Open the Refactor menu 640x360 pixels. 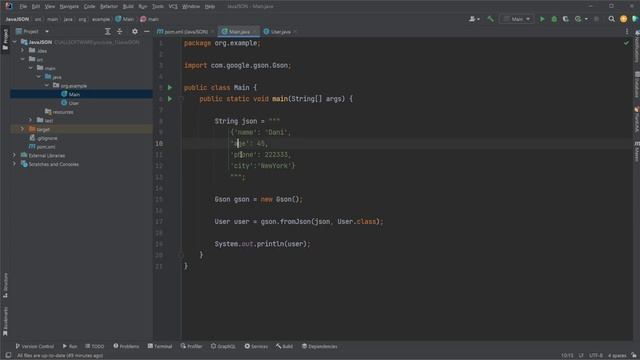[109, 7]
